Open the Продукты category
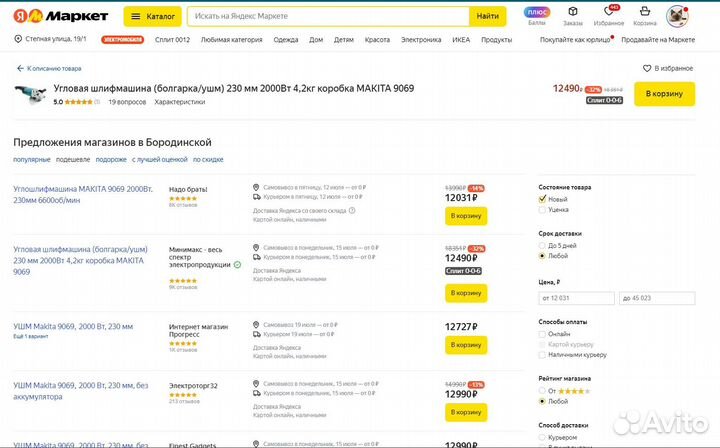 click(x=496, y=40)
